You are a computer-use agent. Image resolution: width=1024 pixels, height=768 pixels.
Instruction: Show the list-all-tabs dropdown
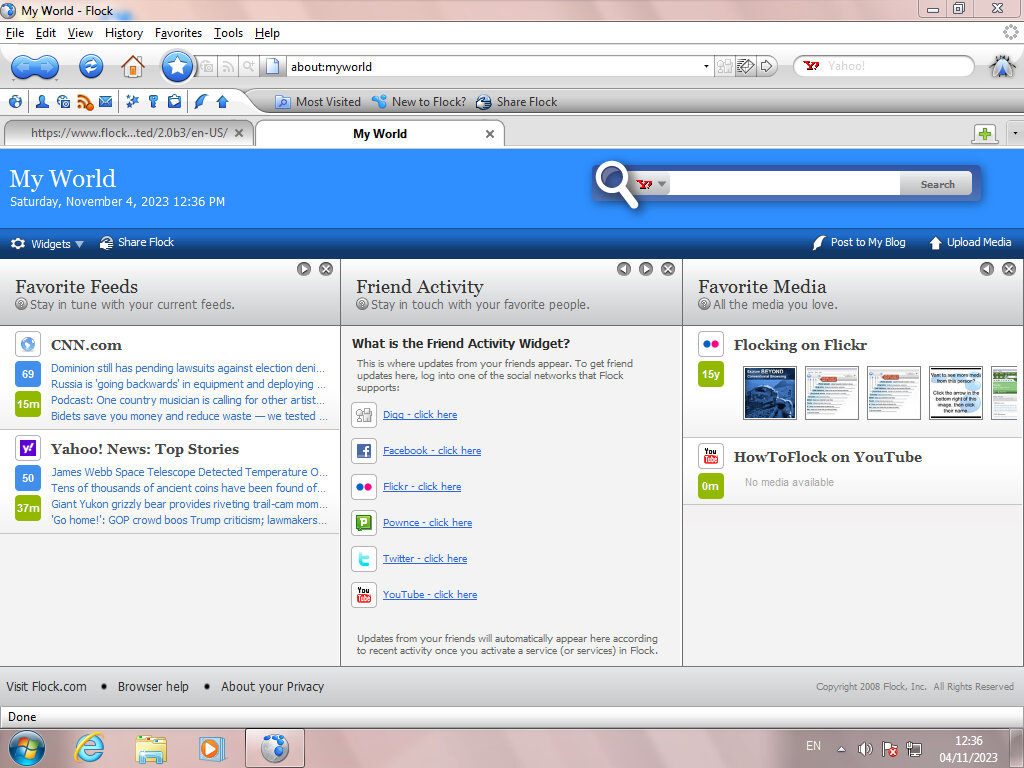[1014, 134]
